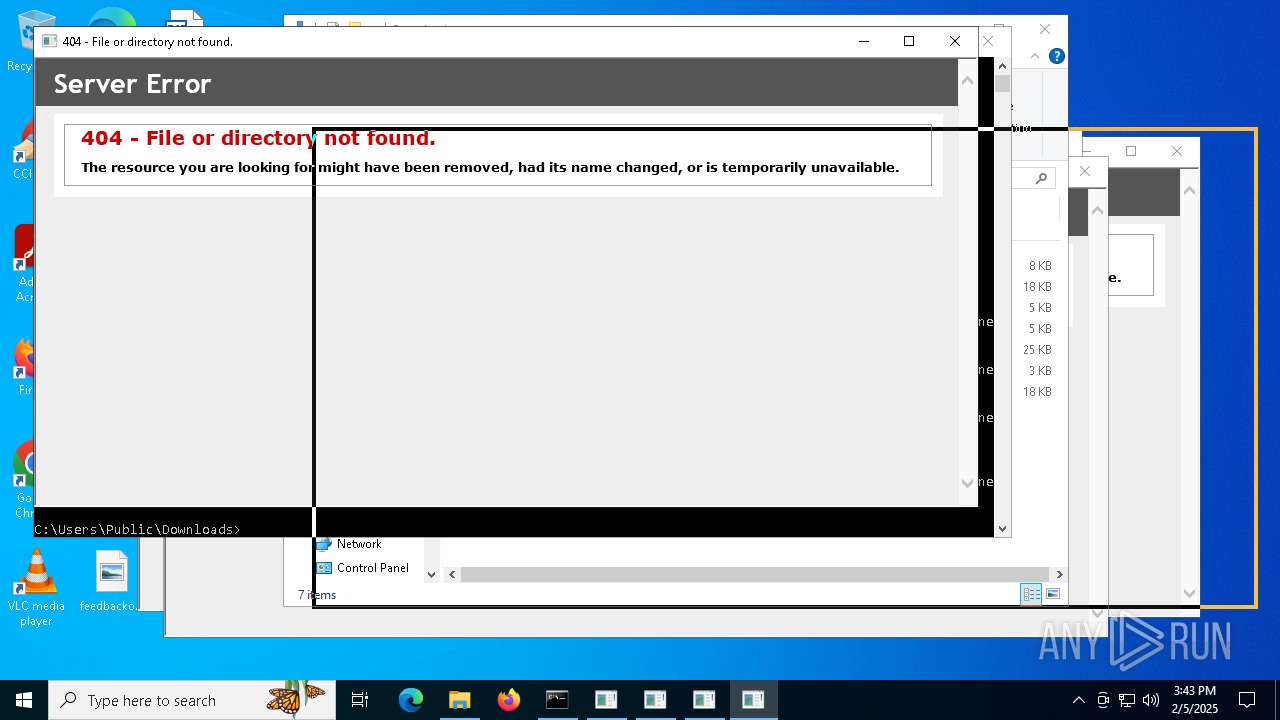Click File Explorer horizontal scrollbar right arrow
Viewport: 1280px width, 720px height.
coord(1059,574)
